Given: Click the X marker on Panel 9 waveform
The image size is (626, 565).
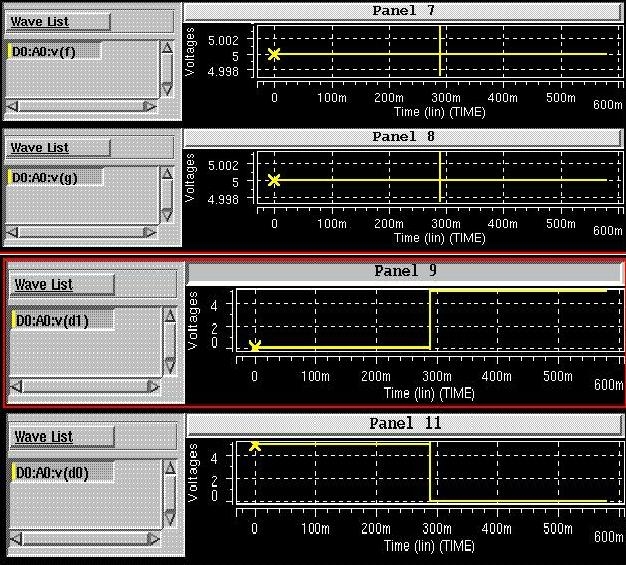Looking at the screenshot, I should click(255, 346).
